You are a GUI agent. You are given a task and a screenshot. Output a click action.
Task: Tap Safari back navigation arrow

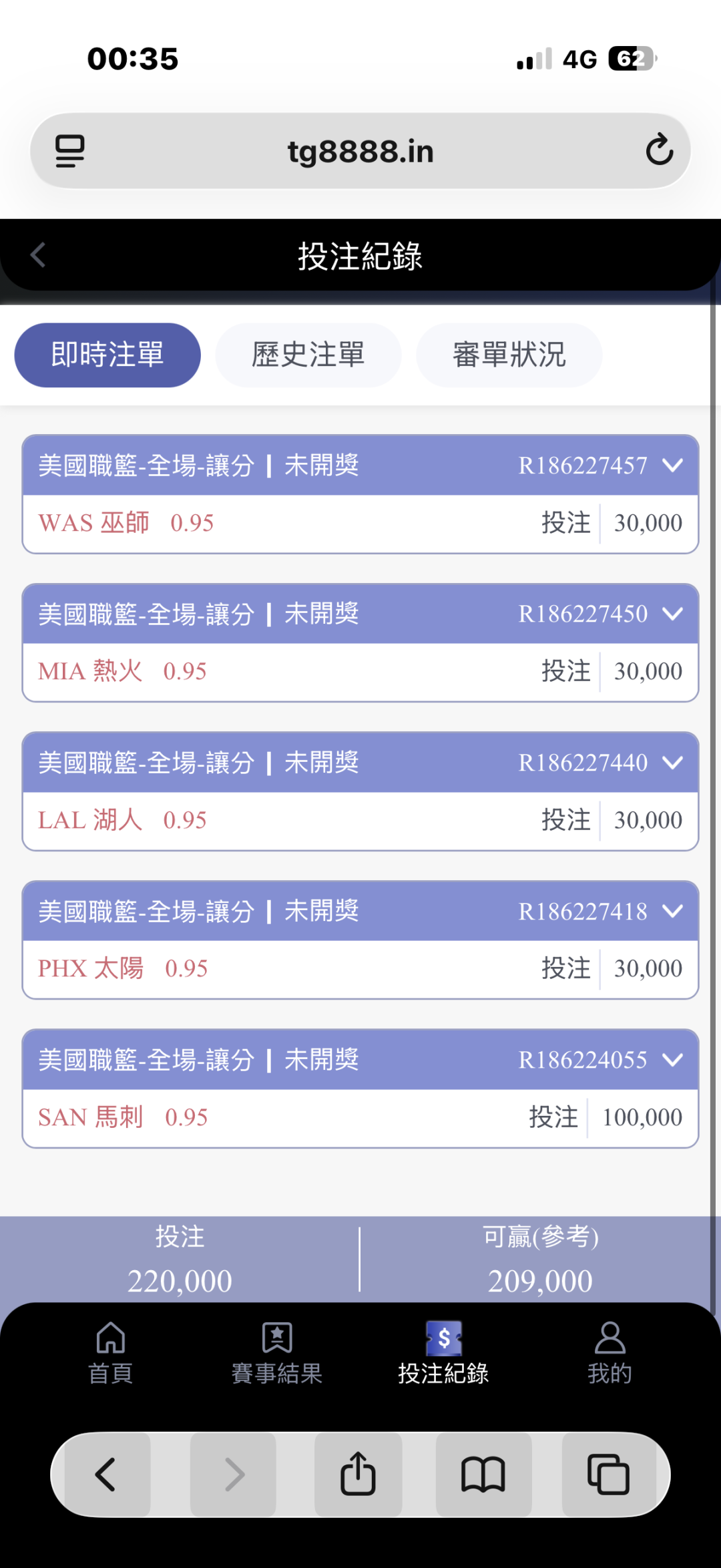tap(107, 1474)
